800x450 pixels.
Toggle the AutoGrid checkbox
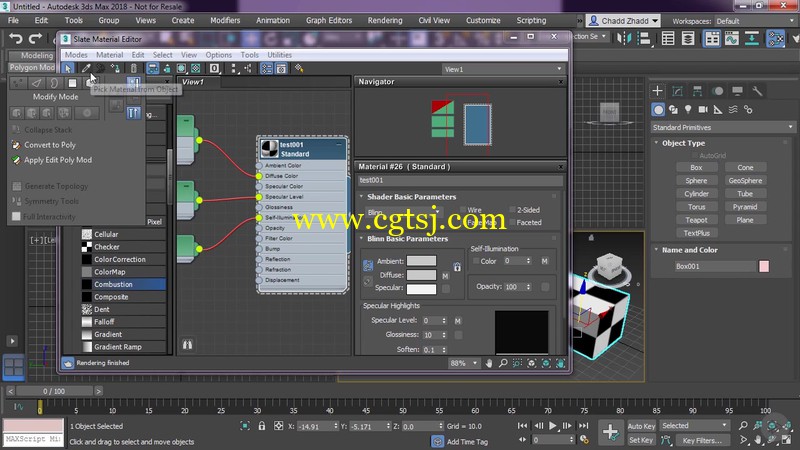tap(694, 155)
